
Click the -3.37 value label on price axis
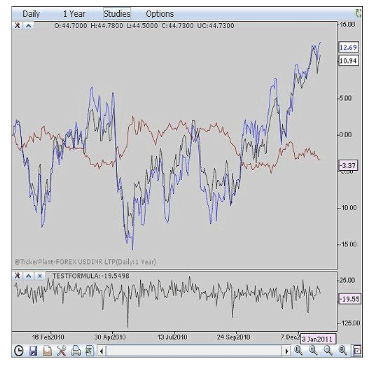click(x=348, y=165)
